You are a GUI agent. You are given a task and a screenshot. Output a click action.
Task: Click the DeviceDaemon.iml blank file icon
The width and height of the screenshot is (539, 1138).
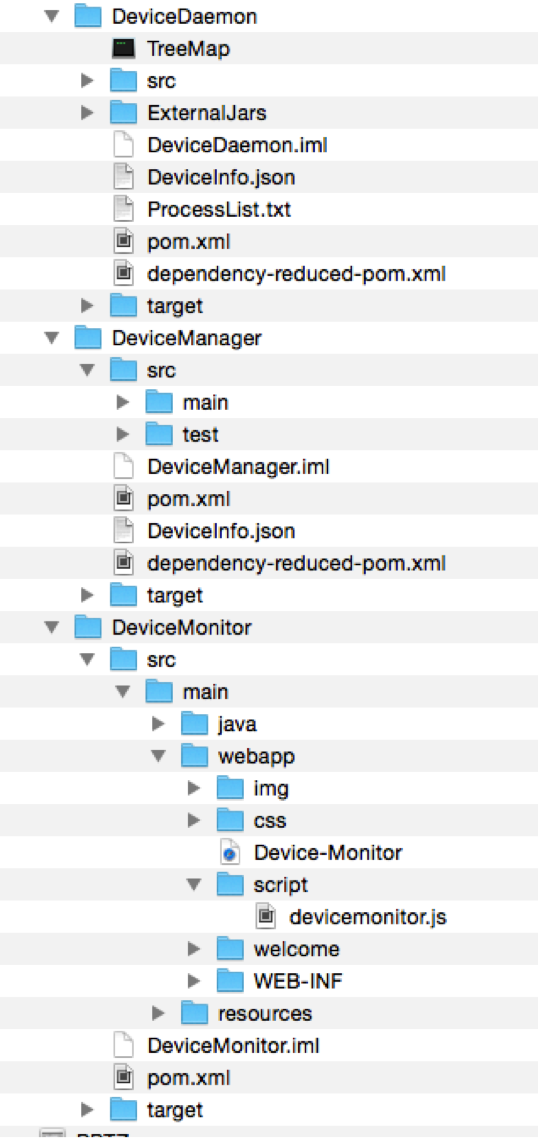(124, 144)
